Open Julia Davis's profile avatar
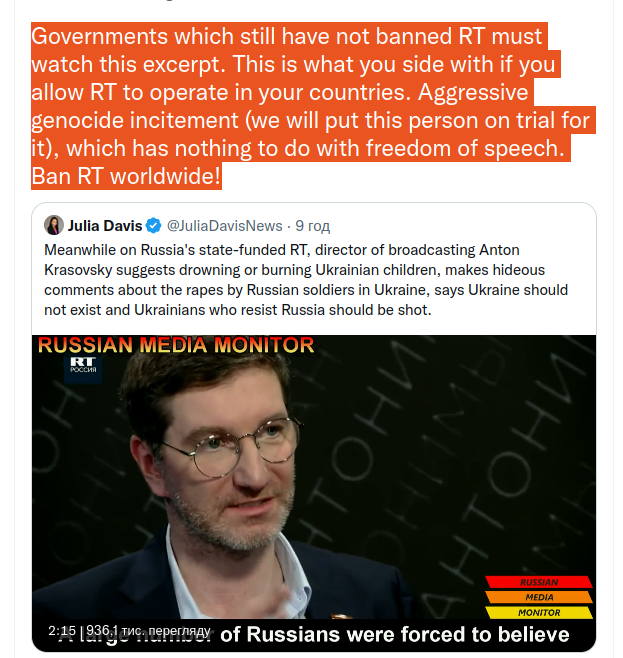 pyautogui.click(x=54, y=225)
